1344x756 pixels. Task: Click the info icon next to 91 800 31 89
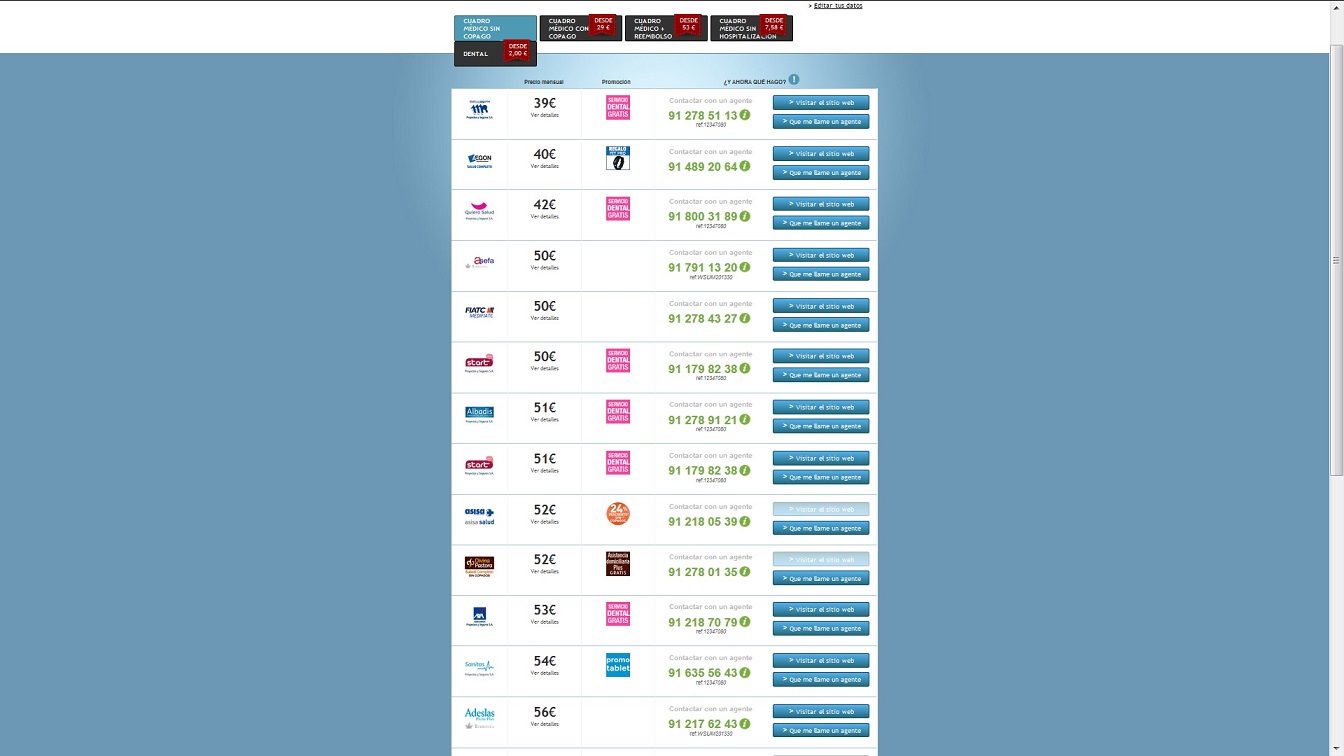tap(745, 216)
